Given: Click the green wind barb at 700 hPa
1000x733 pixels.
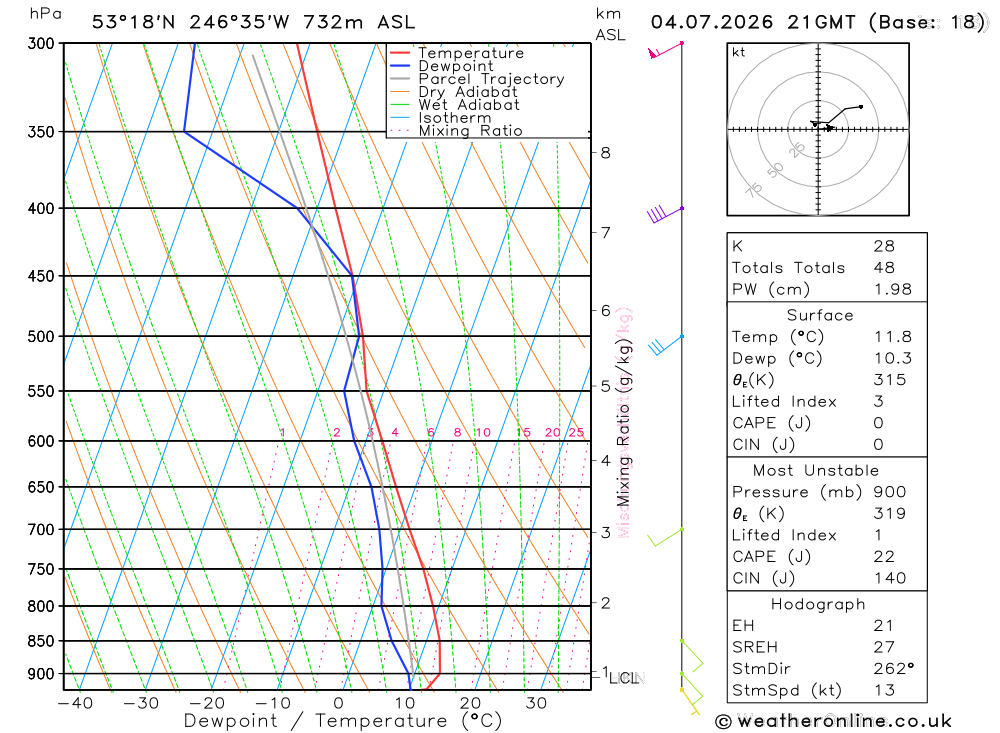Looking at the screenshot, I should click(x=665, y=537).
